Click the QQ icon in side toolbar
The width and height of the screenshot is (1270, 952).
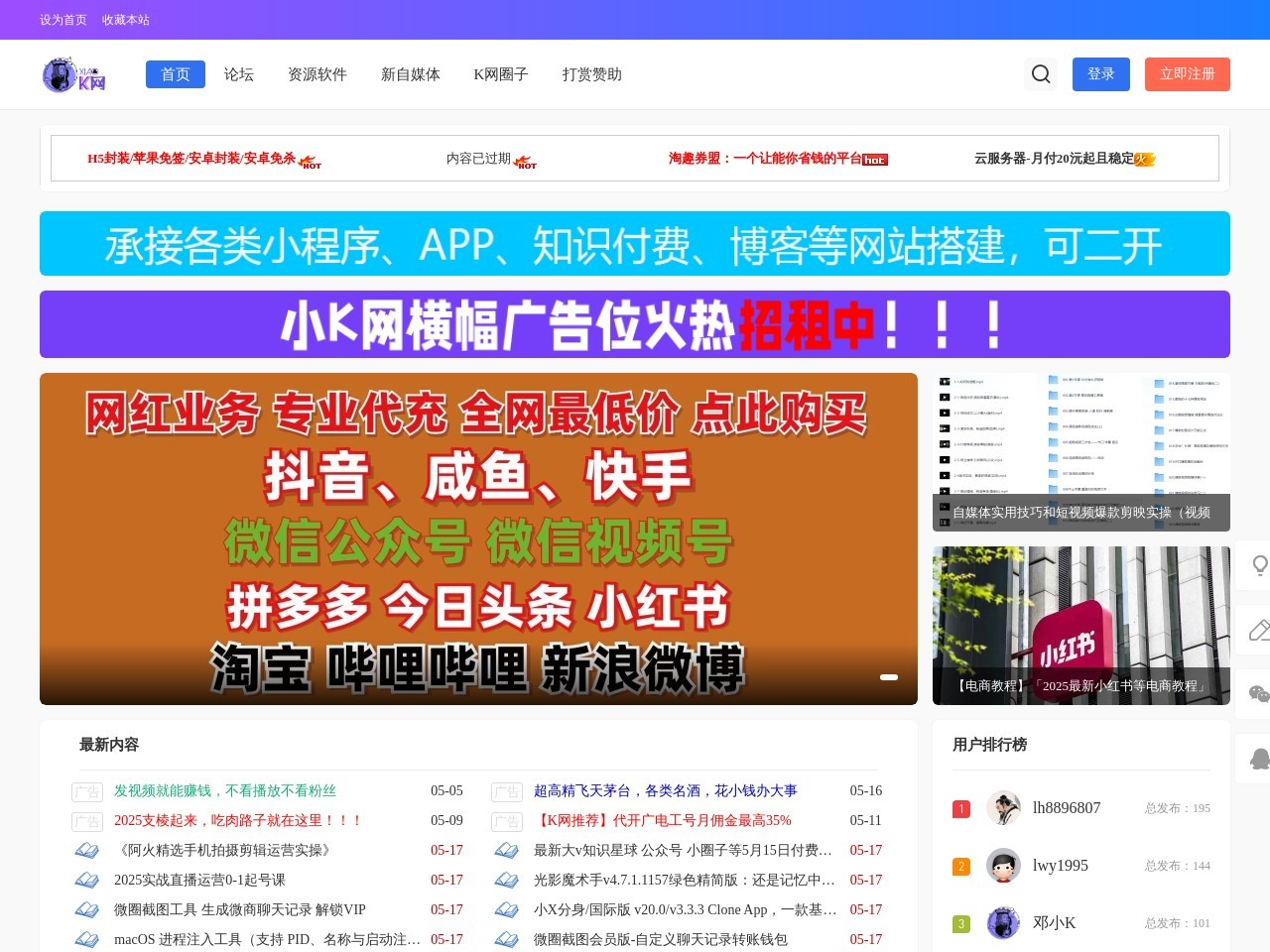(1259, 759)
